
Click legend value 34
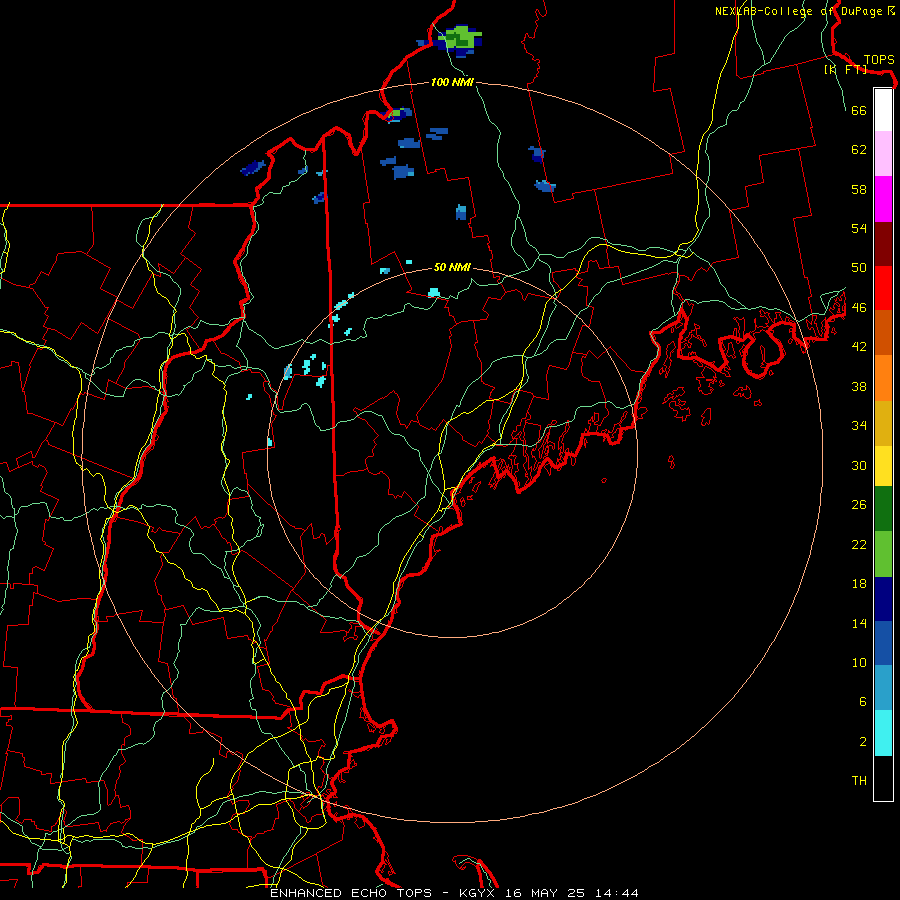click(x=859, y=426)
